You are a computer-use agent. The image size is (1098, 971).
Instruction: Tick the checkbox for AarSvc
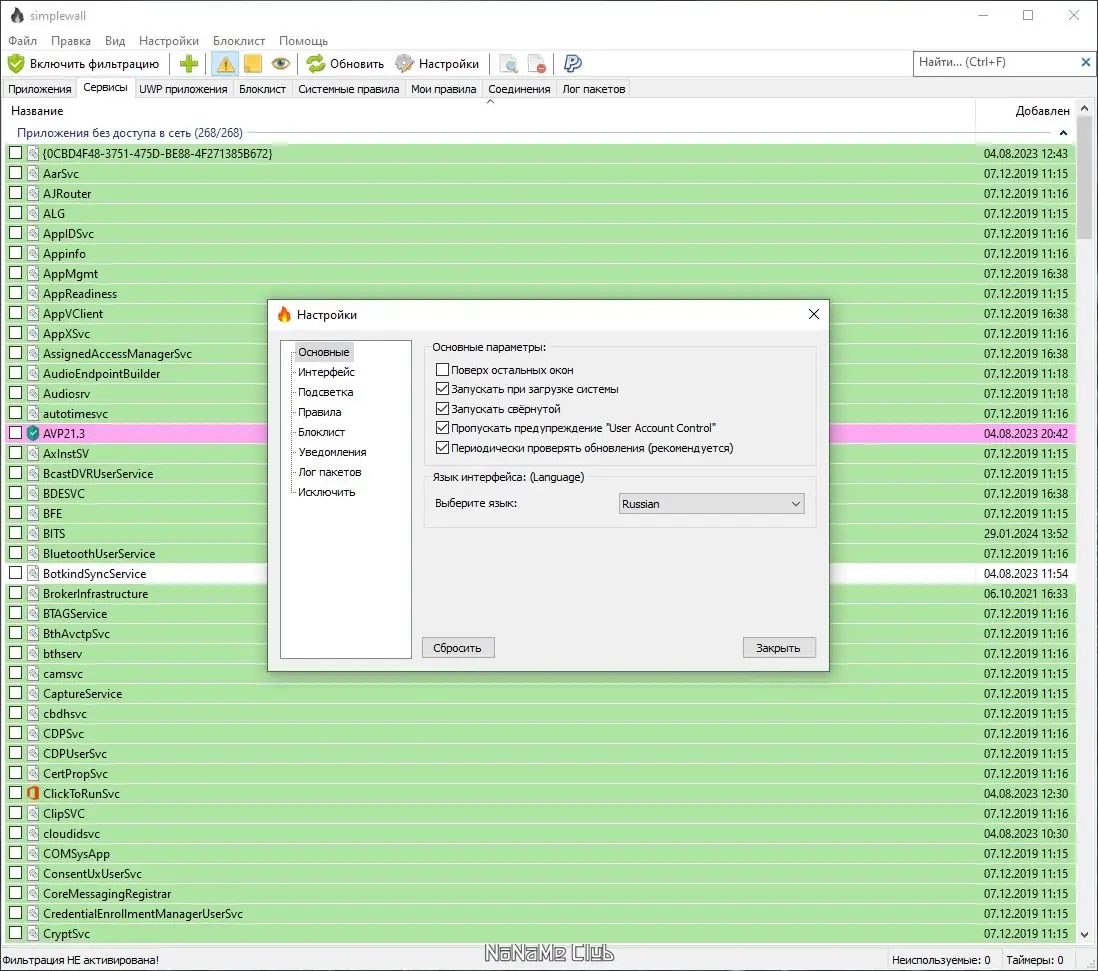pos(15,173)
